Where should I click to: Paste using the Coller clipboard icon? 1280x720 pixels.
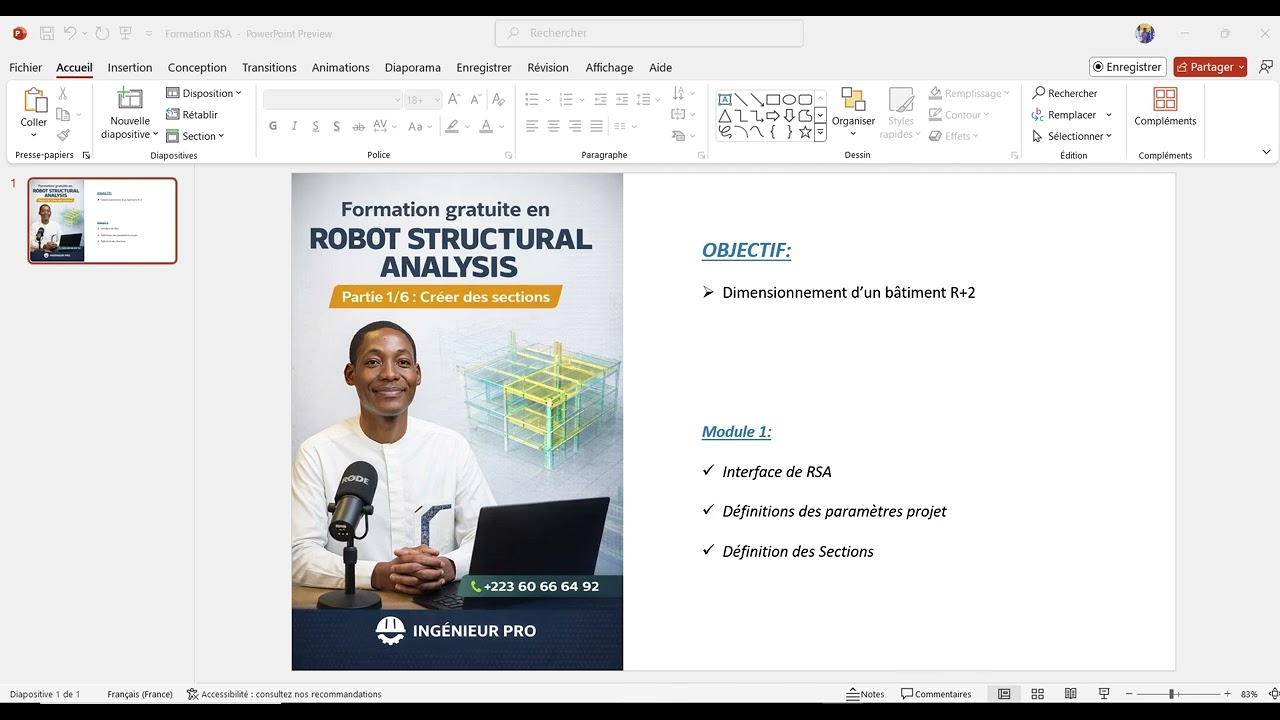34,100
